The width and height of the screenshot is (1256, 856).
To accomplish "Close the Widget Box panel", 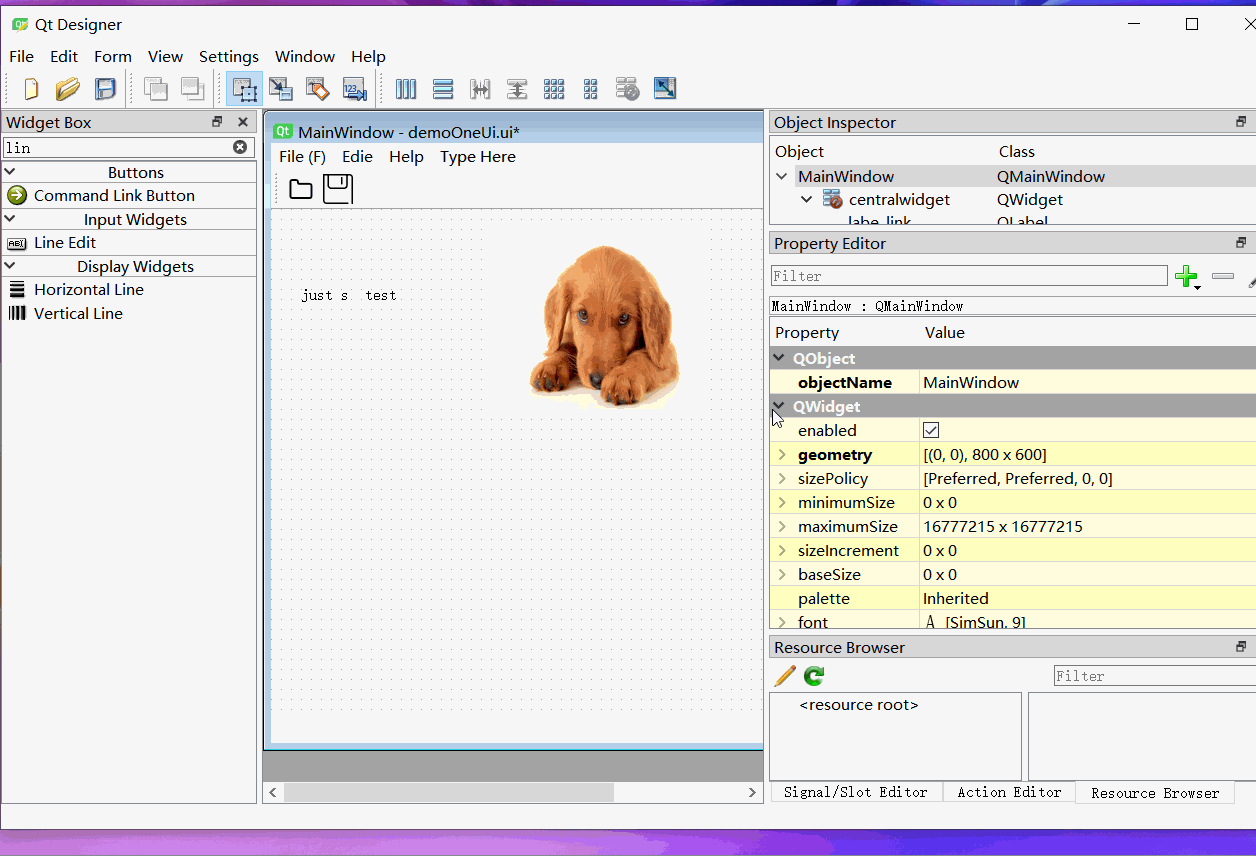I will (242, 122).
